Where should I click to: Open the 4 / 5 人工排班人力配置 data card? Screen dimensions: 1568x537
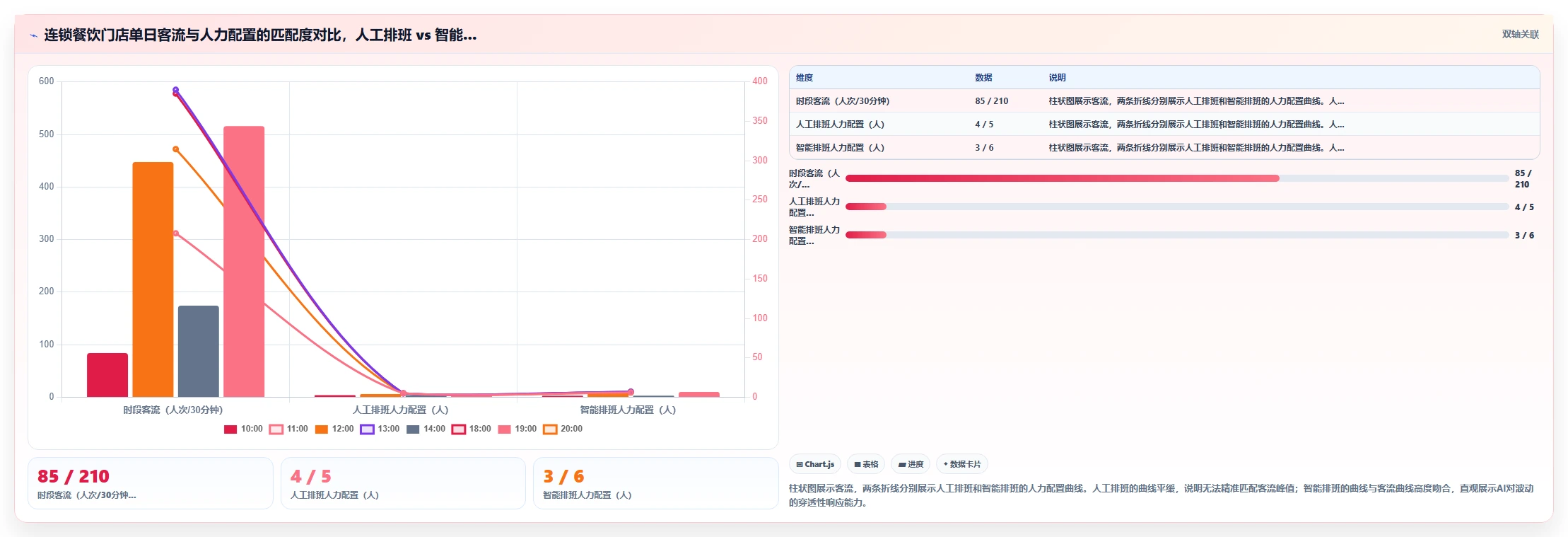coord(403,483)
